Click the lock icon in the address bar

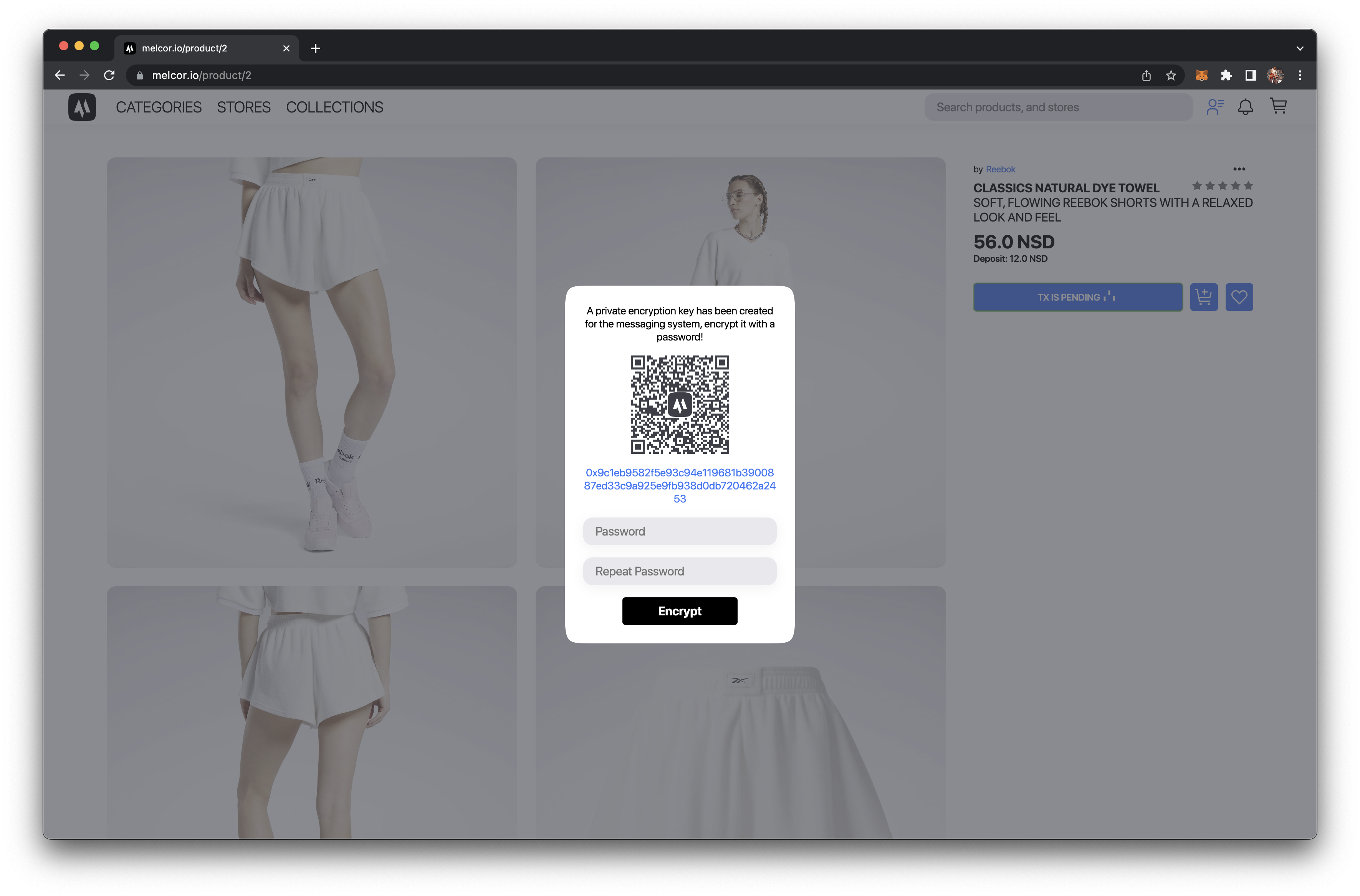point(140,75)
